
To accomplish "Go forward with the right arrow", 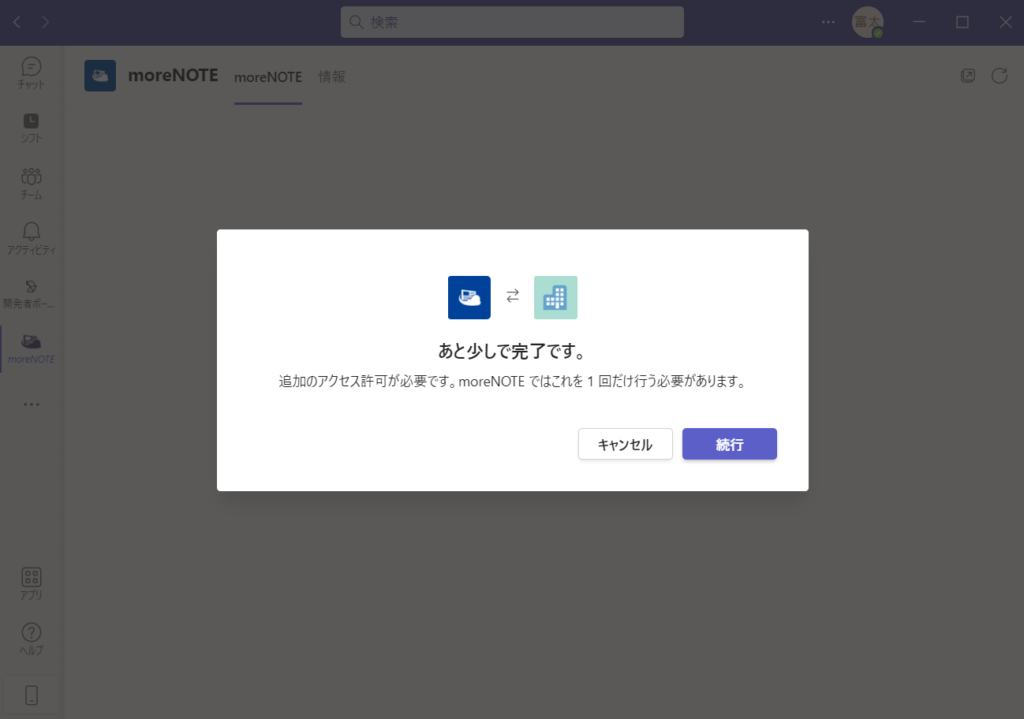I will pyautogui.click(x=45, y=22).
